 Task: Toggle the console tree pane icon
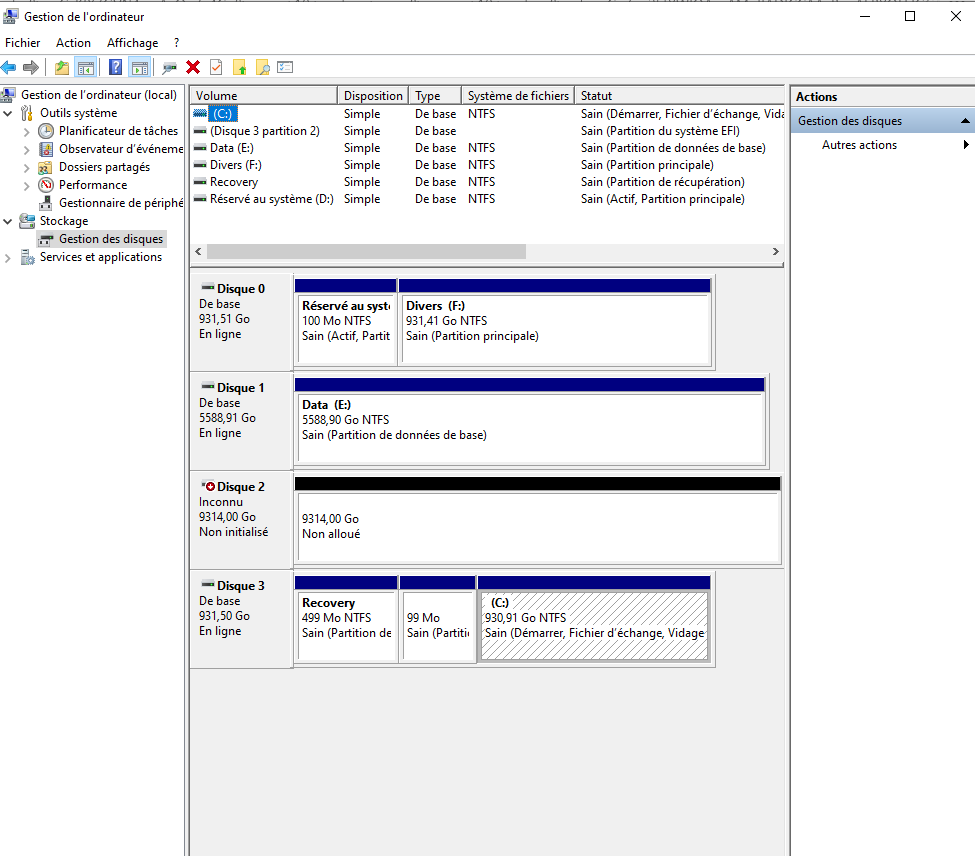pos(86,67)
